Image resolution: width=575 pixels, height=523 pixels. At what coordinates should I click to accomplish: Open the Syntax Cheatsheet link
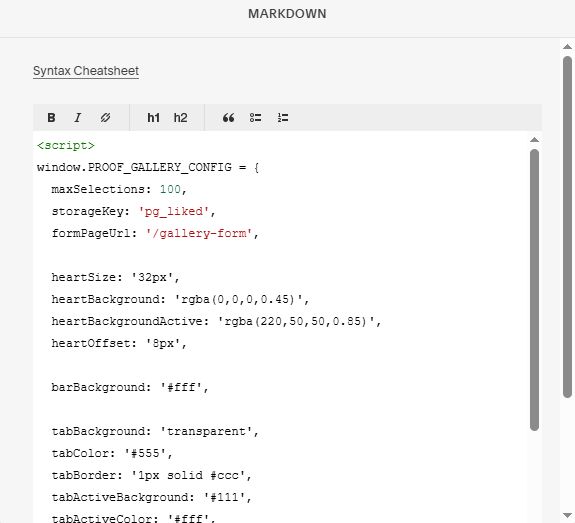click(86, 71)
